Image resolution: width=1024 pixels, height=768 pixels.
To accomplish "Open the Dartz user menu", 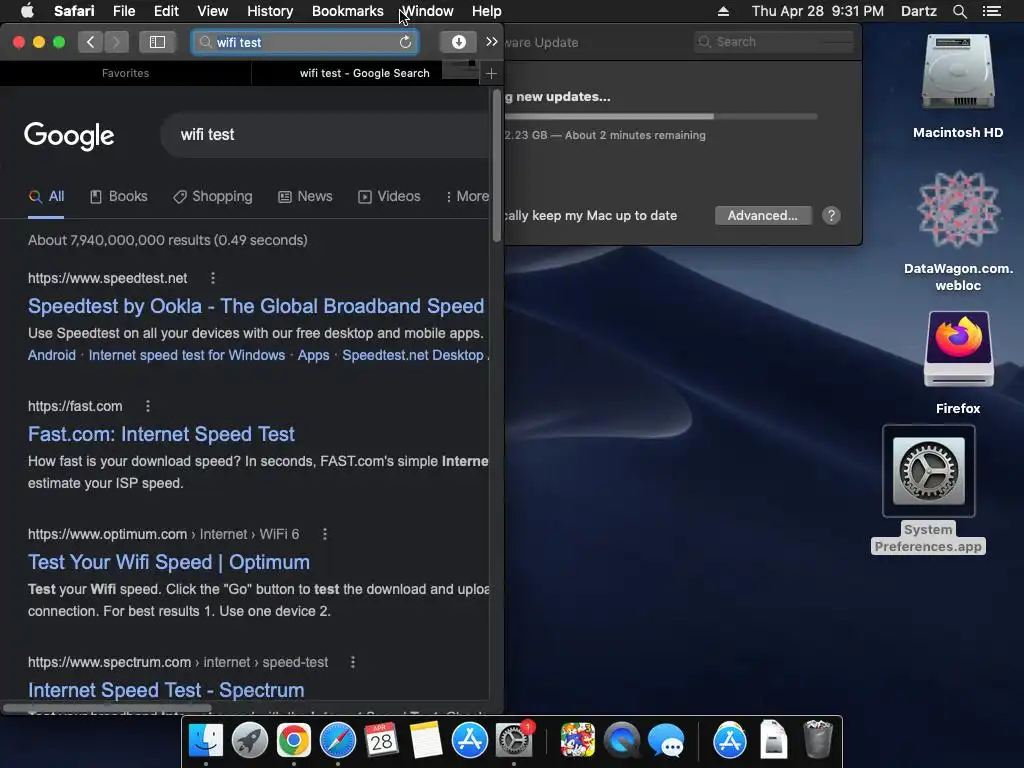I will [918, 11].
